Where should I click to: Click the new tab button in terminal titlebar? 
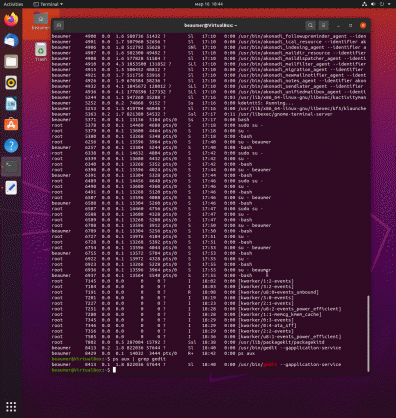[x=59, y=25]
